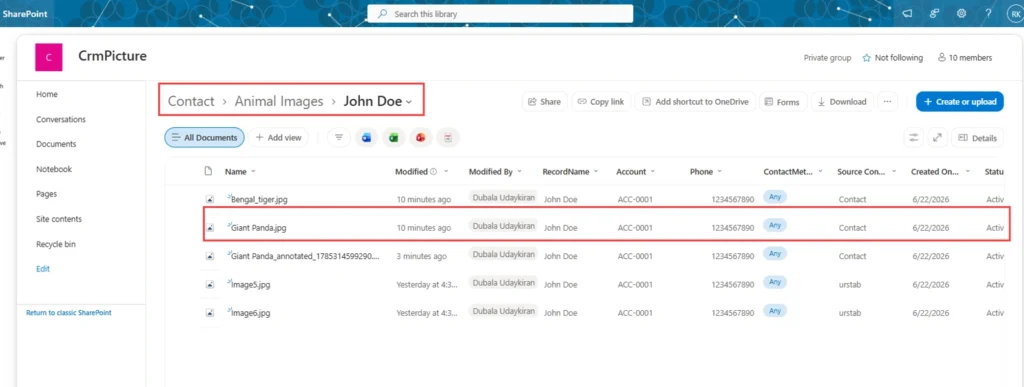The height and width of the screenshot is (387, 1024).
Task: Open Conversations in the site navigation
Action: point(61,119)
